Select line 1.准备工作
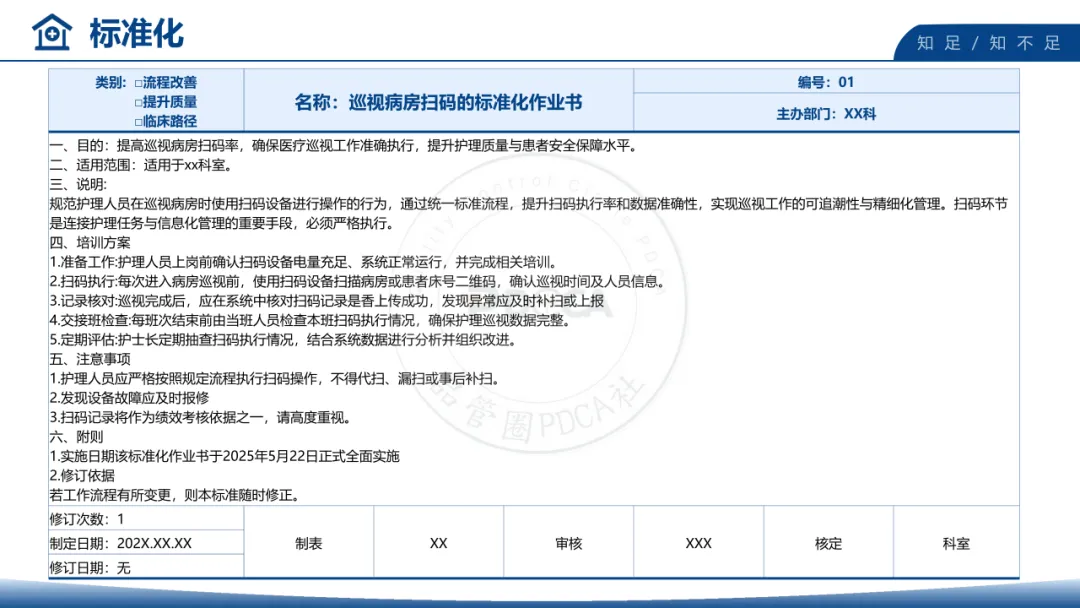This screenshot has width=1080, height=608. point(304,262)
